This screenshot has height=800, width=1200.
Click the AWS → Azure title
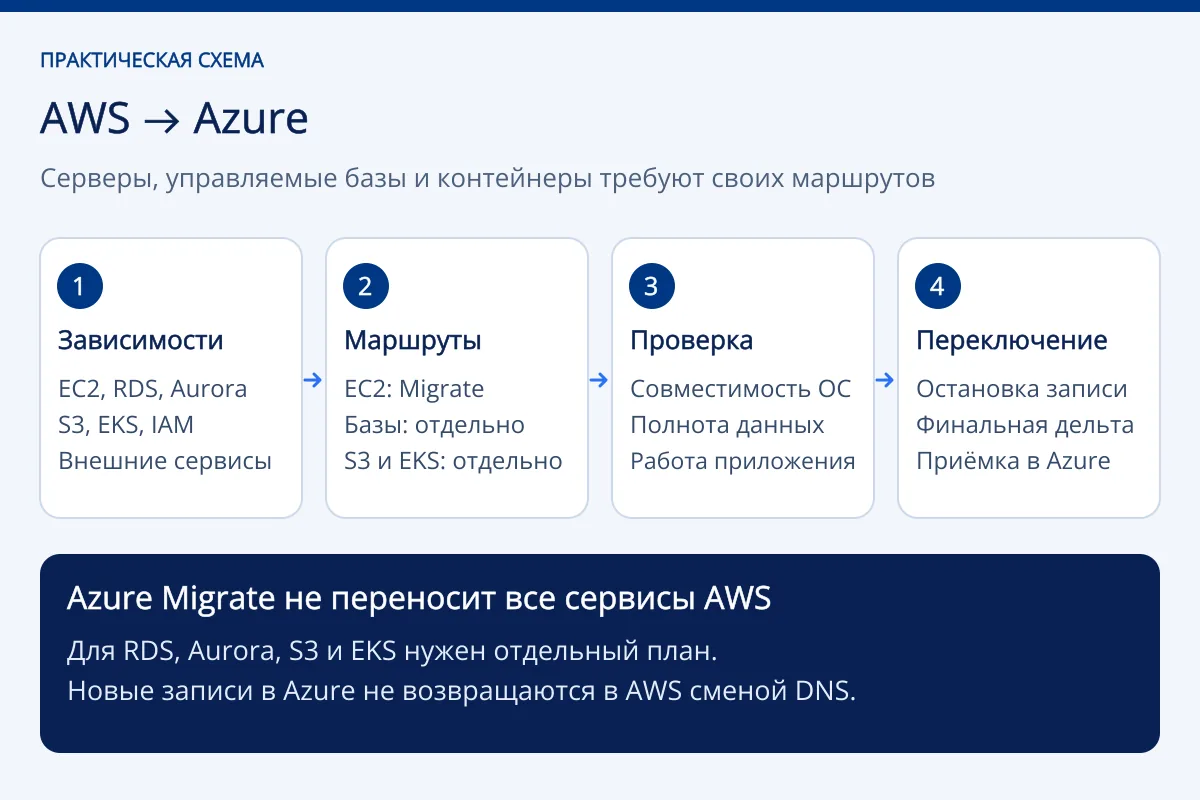pyautogui.click(x=174, y=119)
